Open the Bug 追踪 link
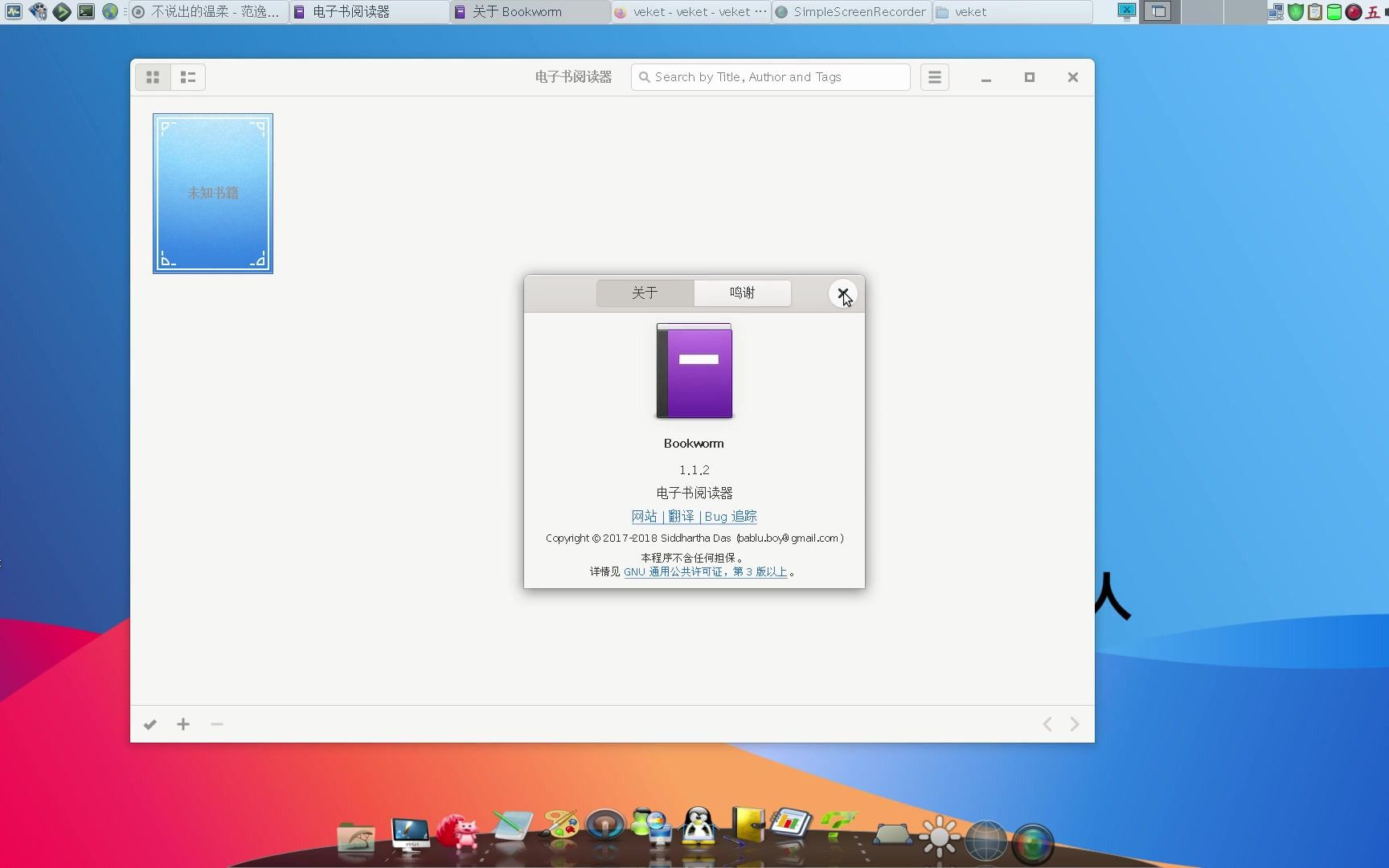The width and height of the screenshot is (1389, 868). coord(731,516)
